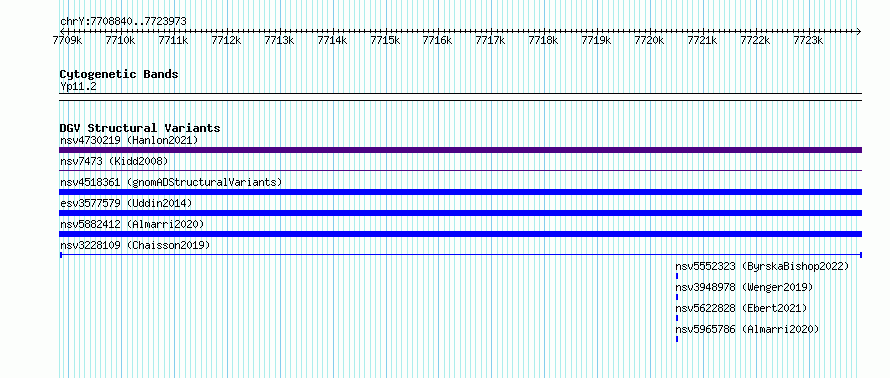The image size is (890, 378).
Task: Click nsv5882412 (Almarri2020) variant label
Action: (132, 224)
